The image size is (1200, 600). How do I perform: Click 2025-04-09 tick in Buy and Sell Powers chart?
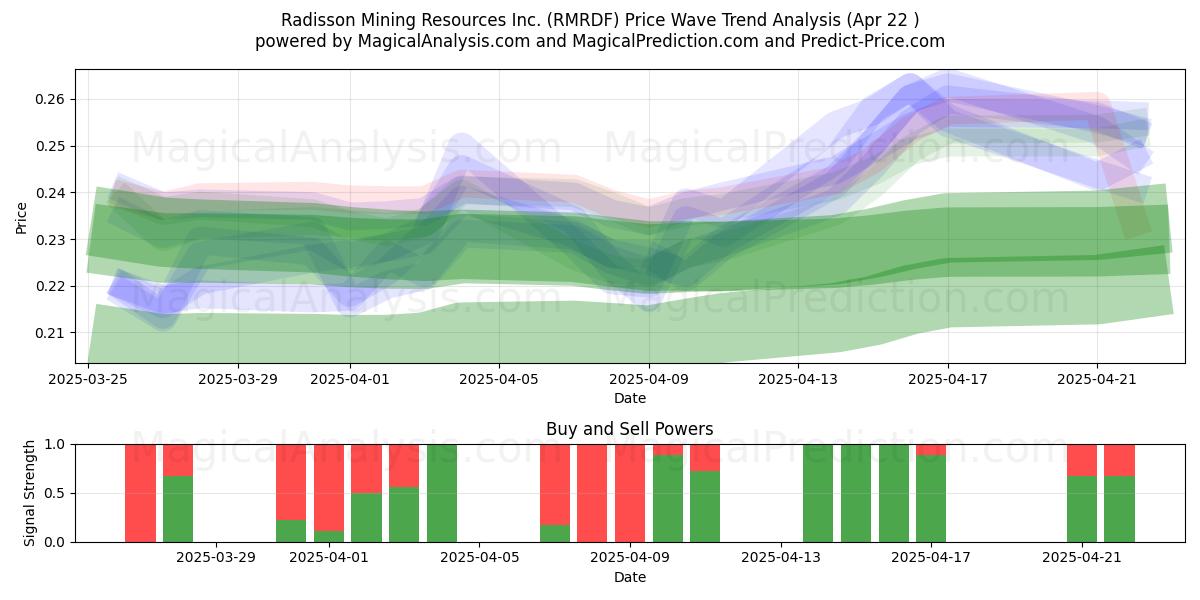631,558
